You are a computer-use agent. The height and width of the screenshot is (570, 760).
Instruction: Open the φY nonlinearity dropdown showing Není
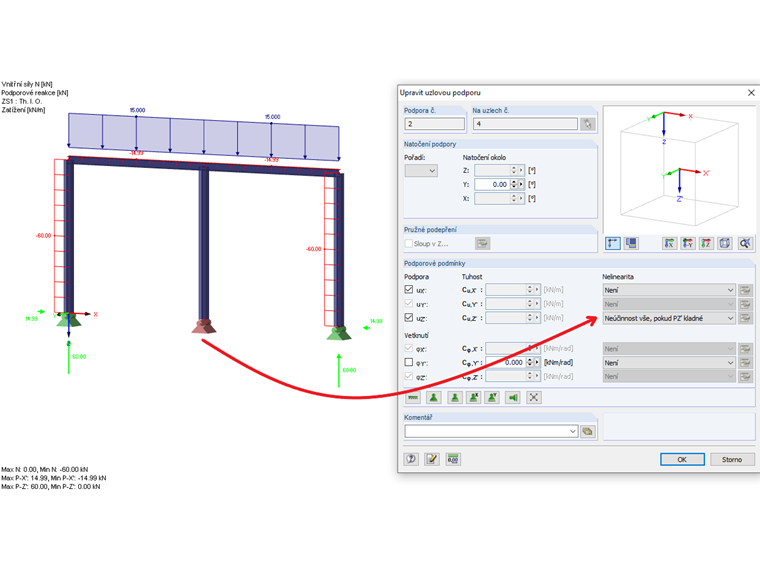[669, 363]
